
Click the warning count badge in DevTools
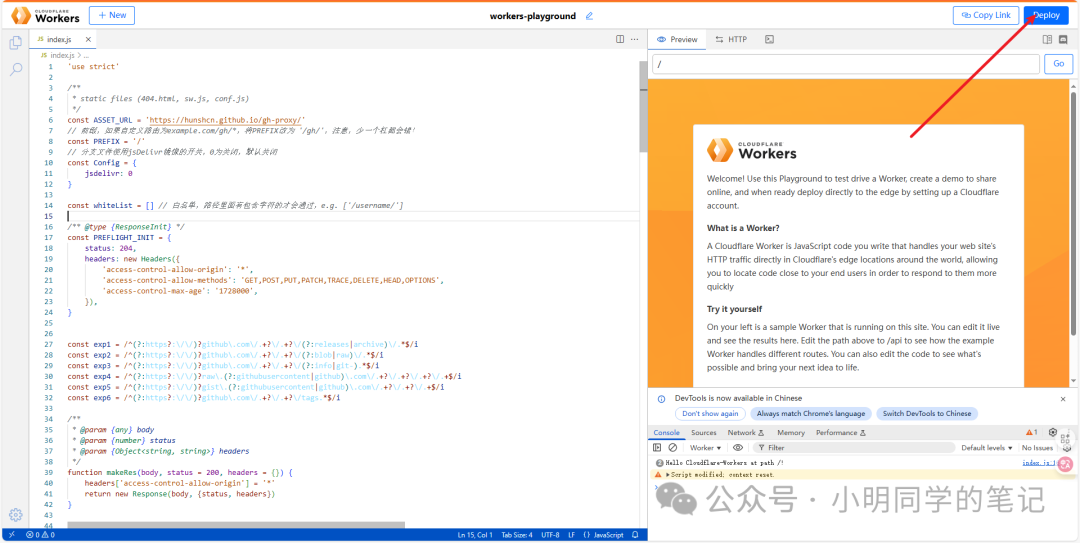1031,432
